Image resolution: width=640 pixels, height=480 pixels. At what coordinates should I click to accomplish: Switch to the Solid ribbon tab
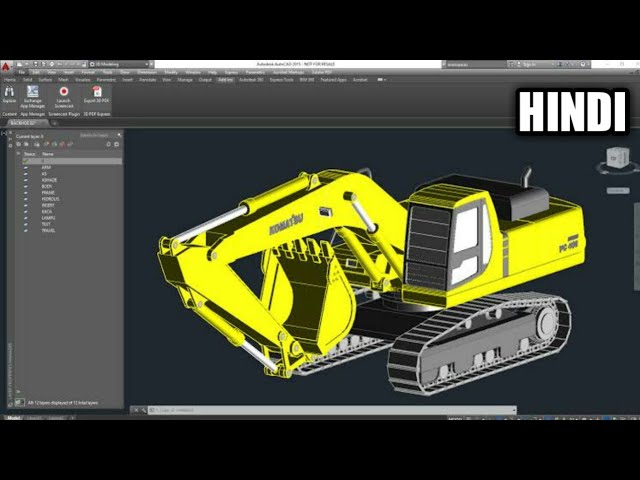[x=27, y=80]
